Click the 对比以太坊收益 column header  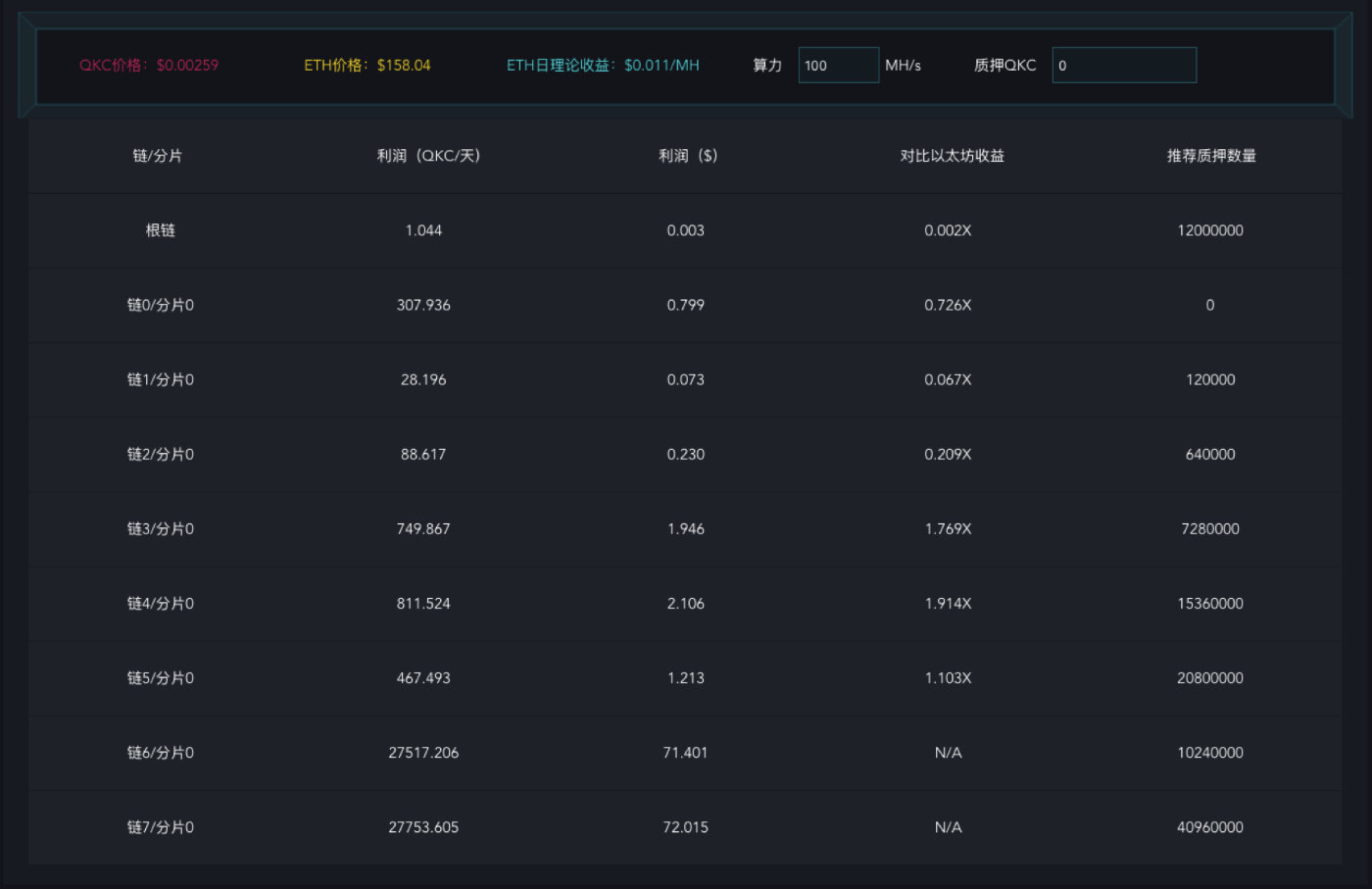(952, 156)
